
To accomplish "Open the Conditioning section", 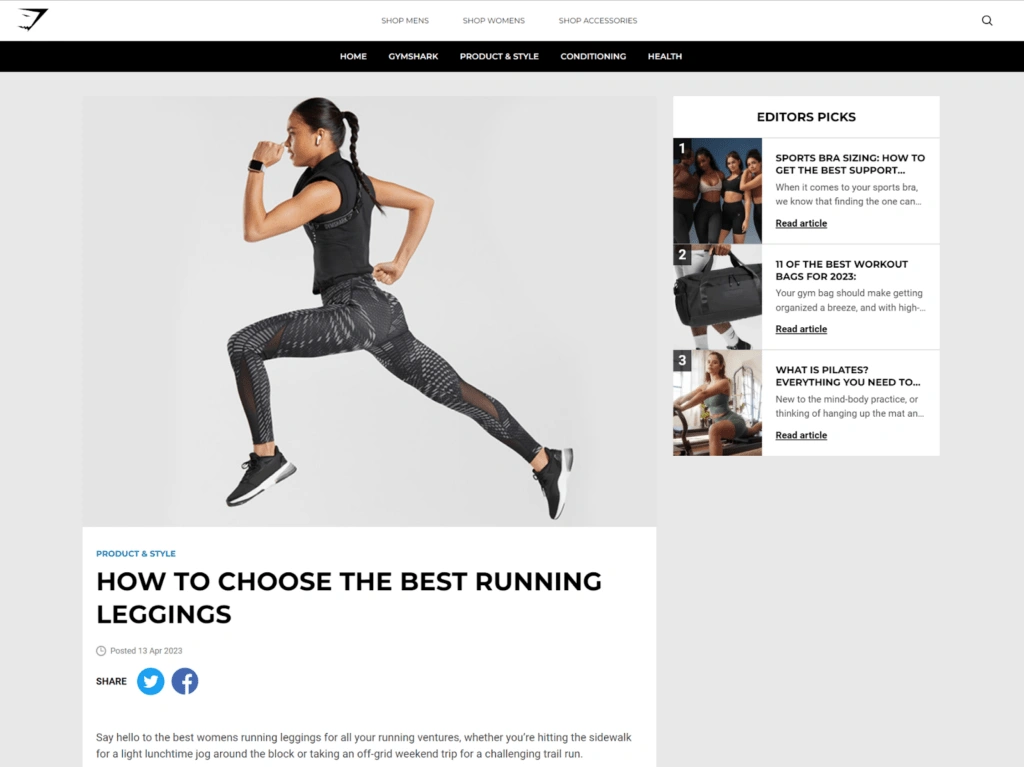I will point(593,56).
